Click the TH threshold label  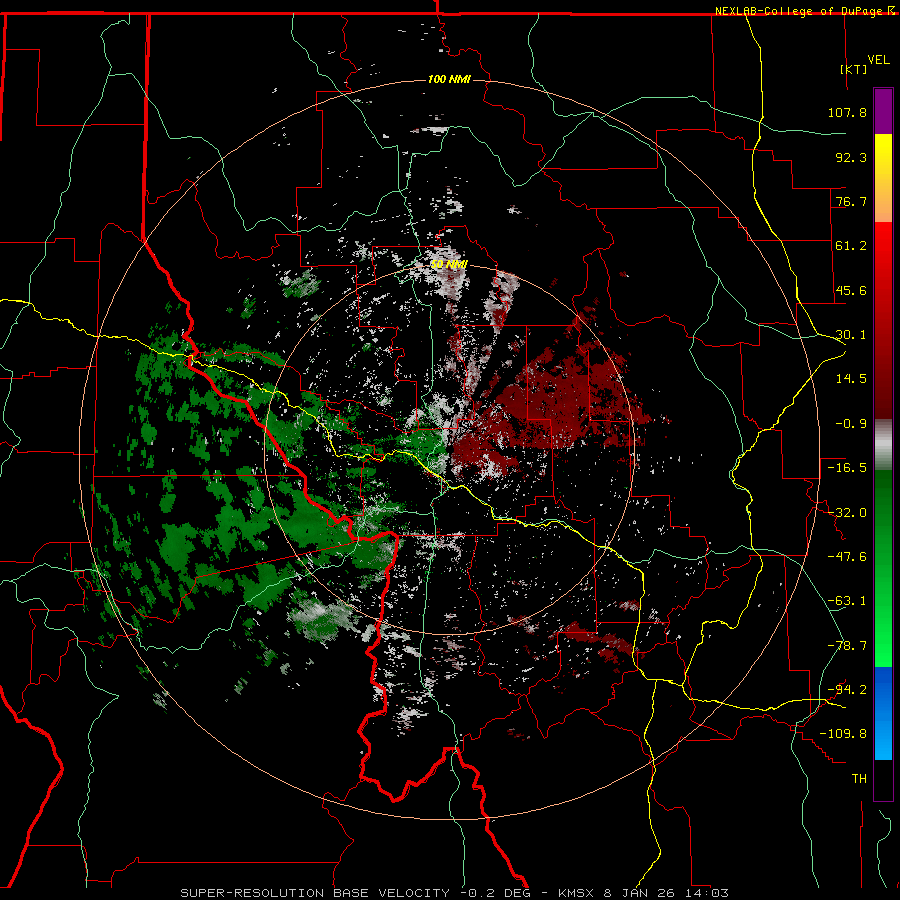(859, 779)
